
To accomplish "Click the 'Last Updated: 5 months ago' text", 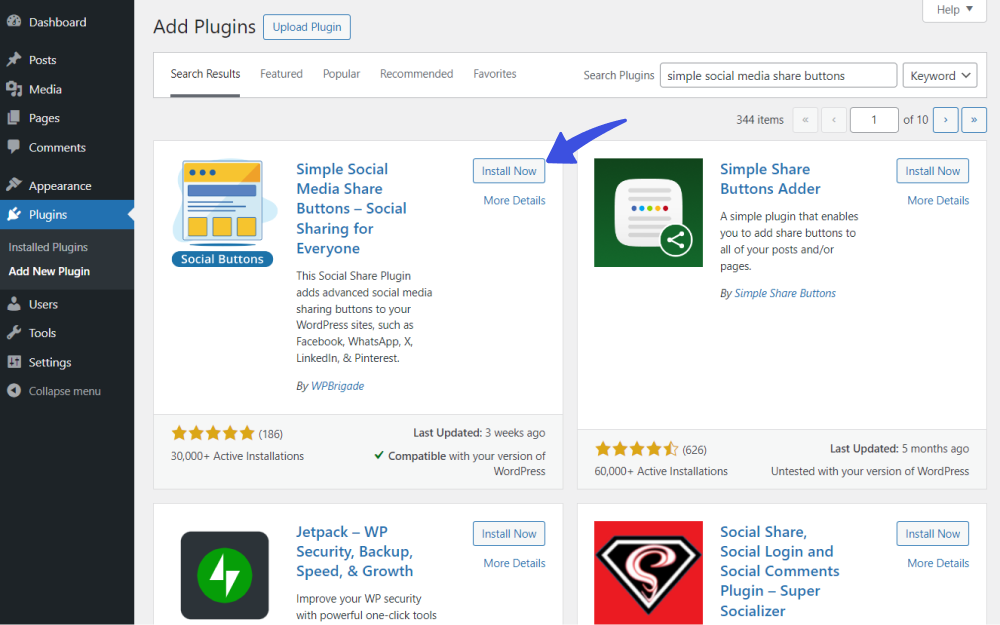I will [899, 449].
